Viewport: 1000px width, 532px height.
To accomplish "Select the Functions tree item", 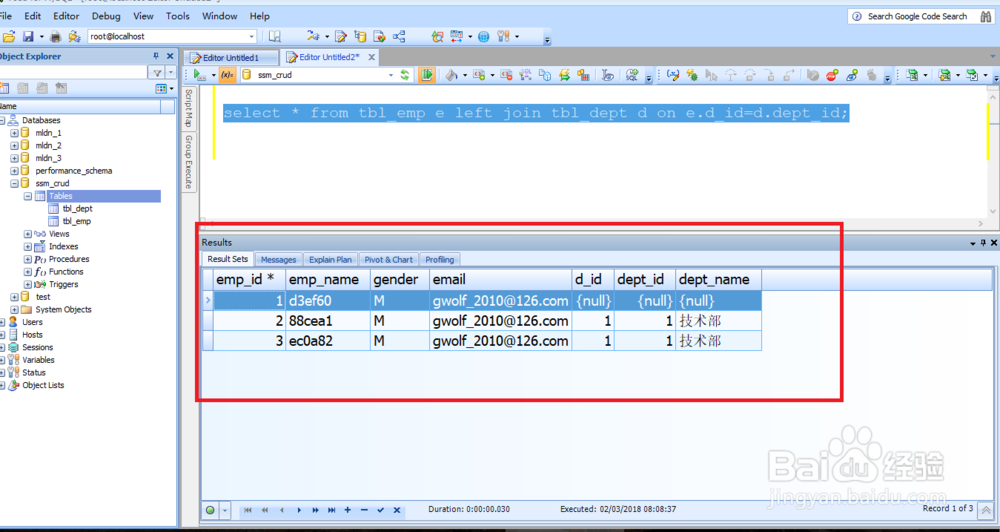I will click(66, 272).
